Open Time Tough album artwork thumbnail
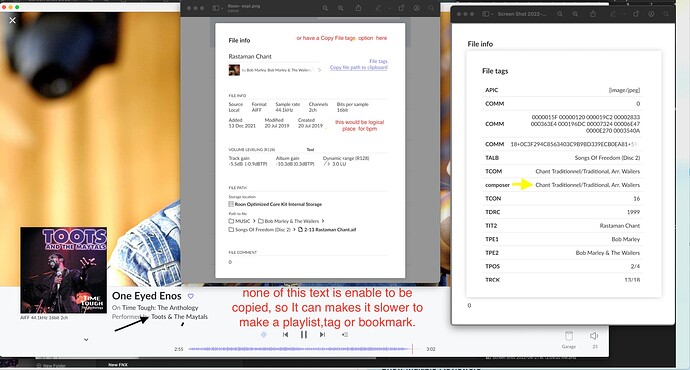This screenshot has height=370, width=690. tap(63, 270)
